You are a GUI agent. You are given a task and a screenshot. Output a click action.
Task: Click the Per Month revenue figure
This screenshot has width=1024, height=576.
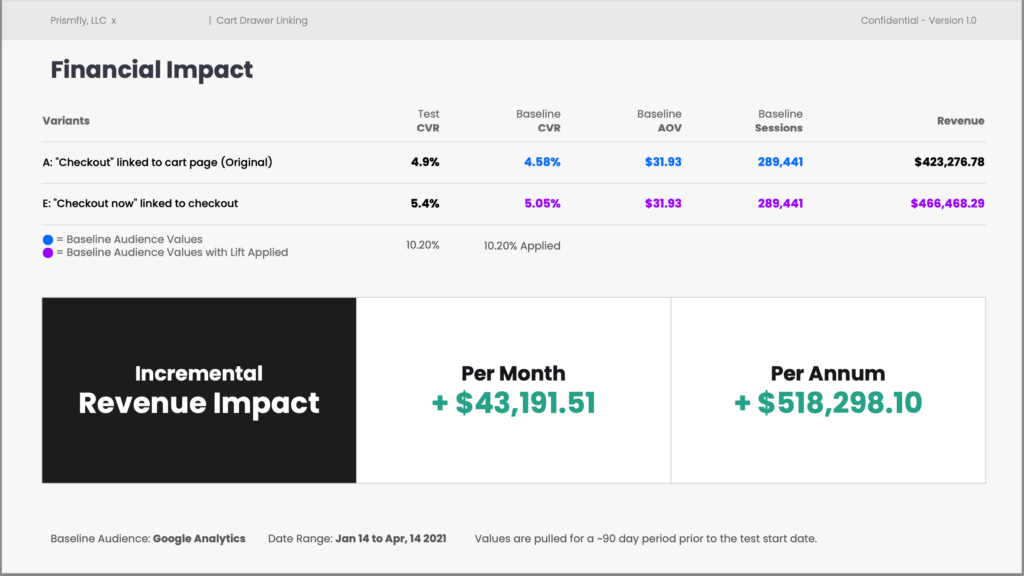(513, 404)
